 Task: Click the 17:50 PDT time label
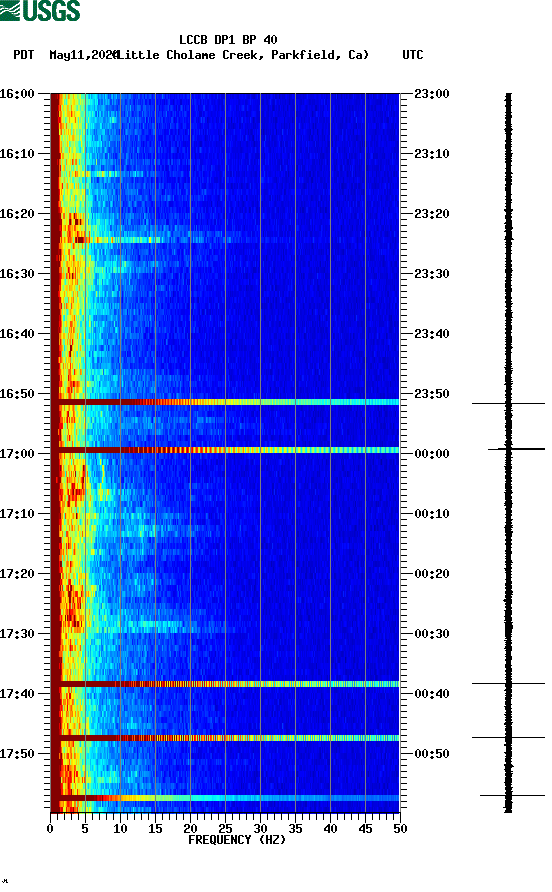(17, 754)
